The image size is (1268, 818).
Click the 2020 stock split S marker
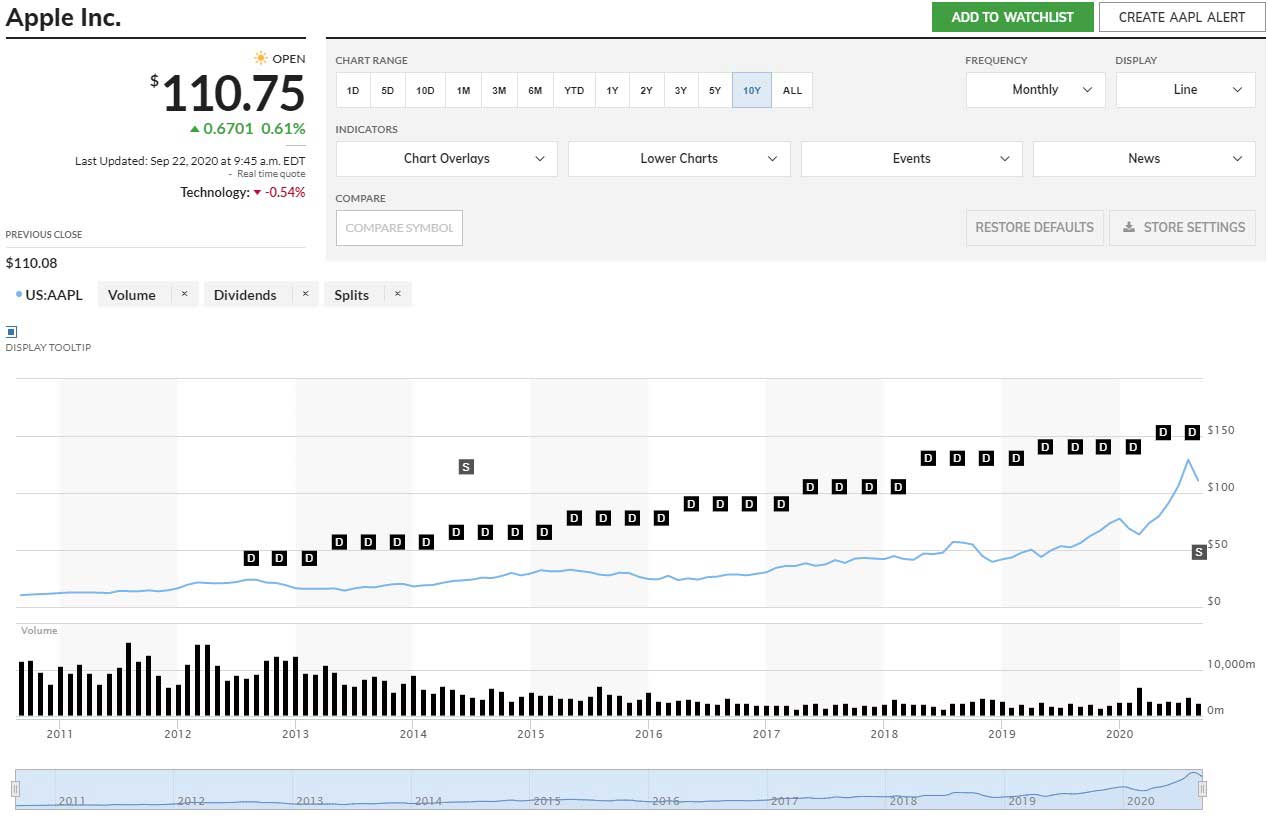coord(1199,552)
